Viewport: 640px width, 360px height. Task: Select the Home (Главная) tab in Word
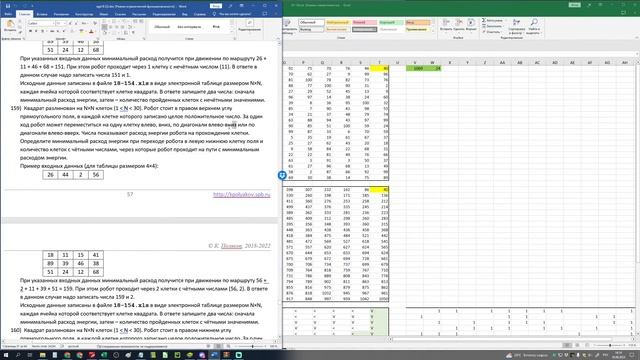pos(25,14)
